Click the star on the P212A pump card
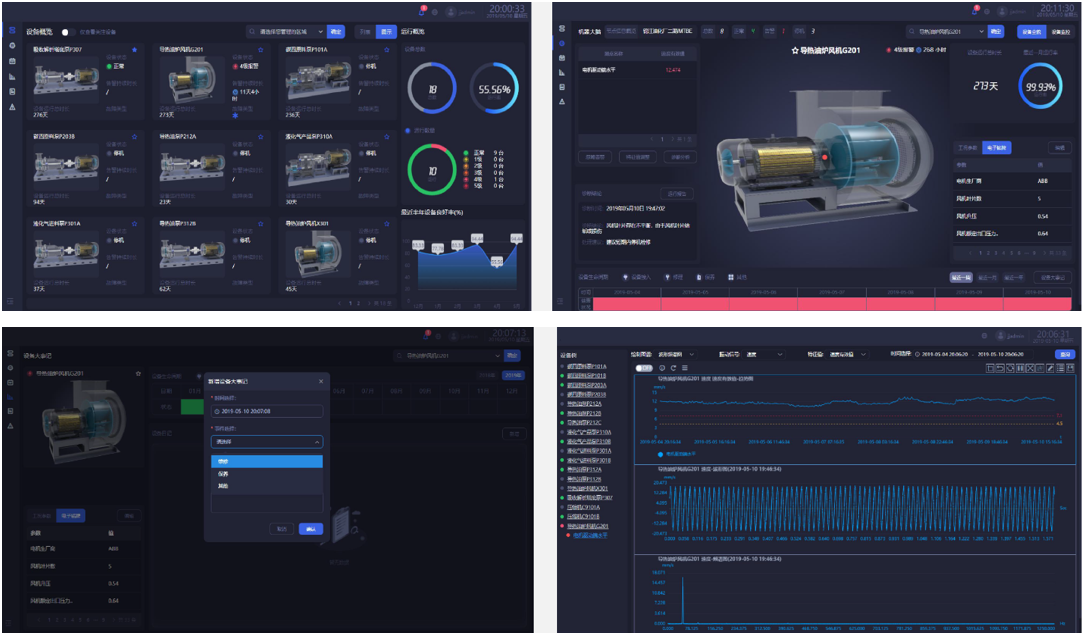 [x=260, y=137]
